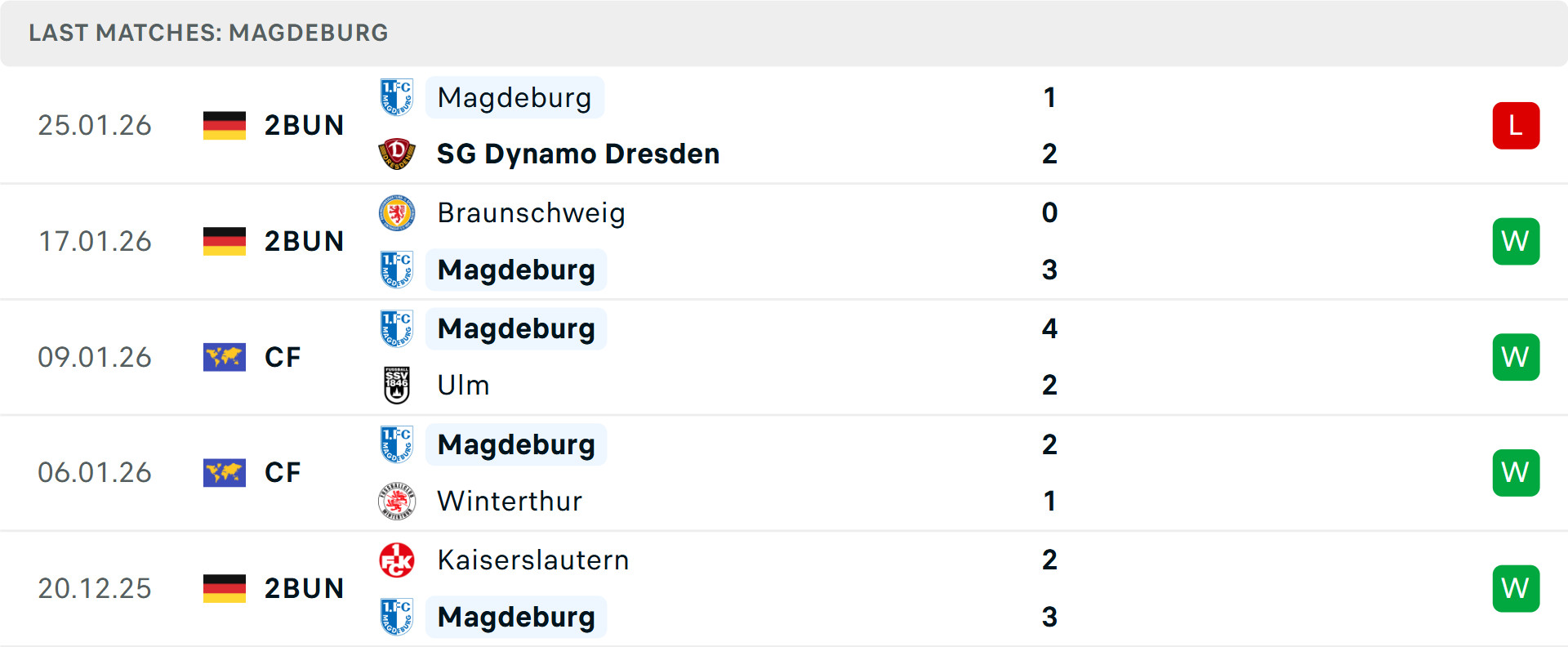Viewport: 1568px width, 647px height.
Task: Click German flag in the 17.01.26 row
Action: [x=225, y=241]
